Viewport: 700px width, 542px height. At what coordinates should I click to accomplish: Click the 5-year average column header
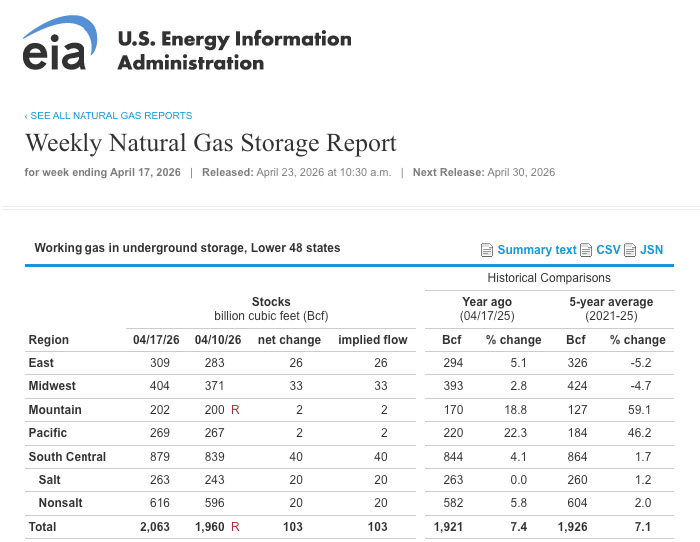(611, 302)
